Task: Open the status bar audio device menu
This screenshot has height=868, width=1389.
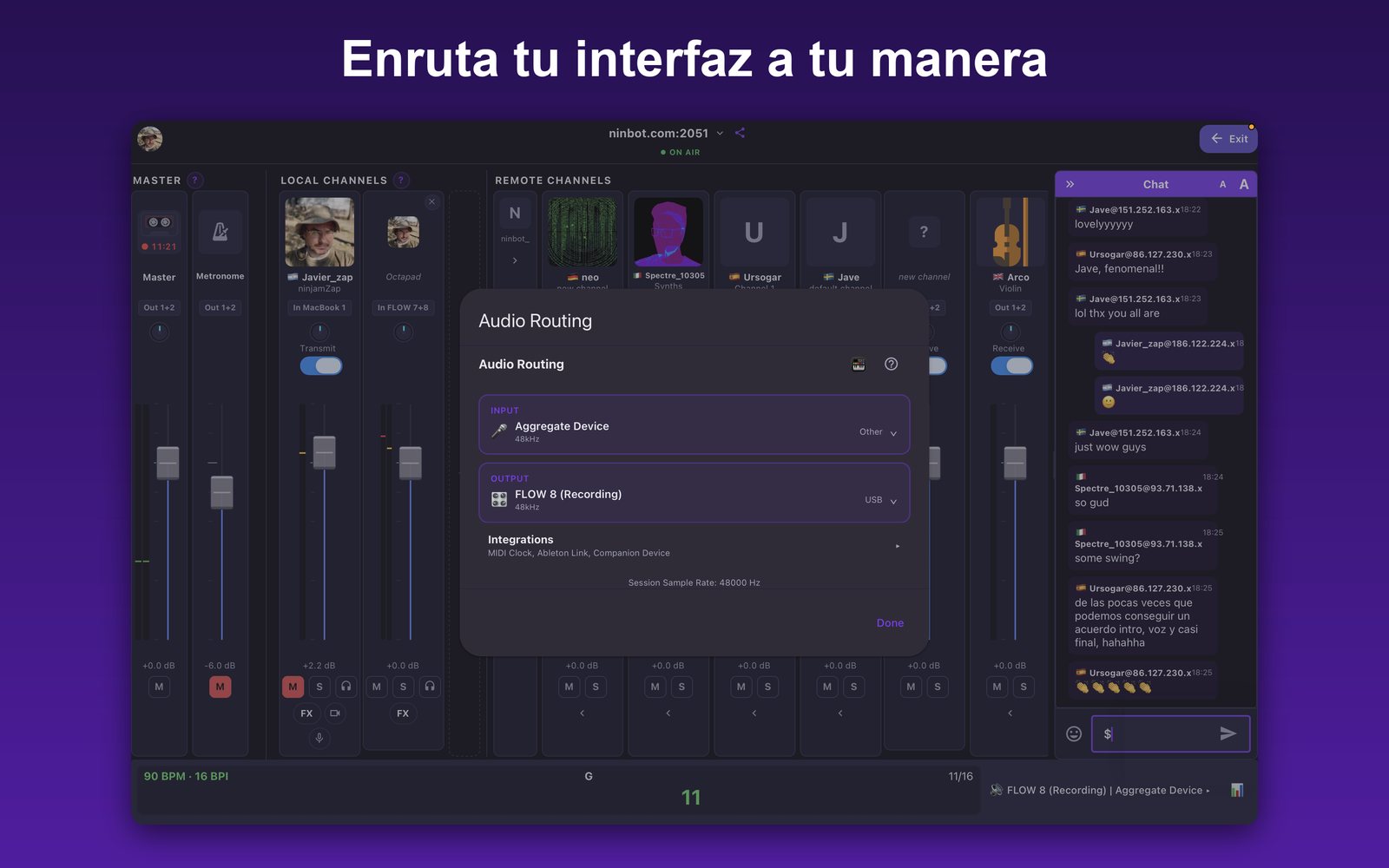Action: pyautogui.click(x=1100, y=790)
